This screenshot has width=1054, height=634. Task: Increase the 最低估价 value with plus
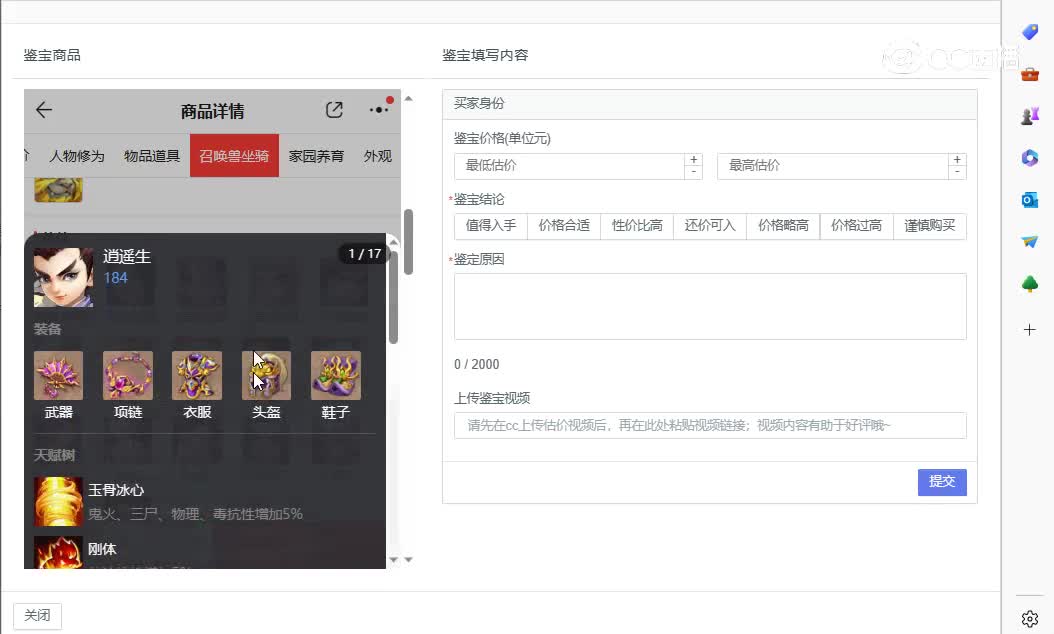pos(694,160)
